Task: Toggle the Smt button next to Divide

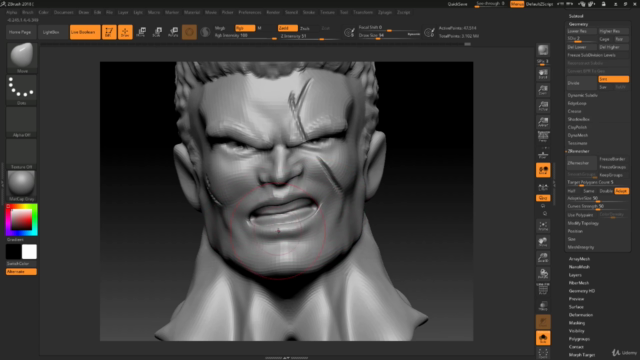Action: point(613,79)
